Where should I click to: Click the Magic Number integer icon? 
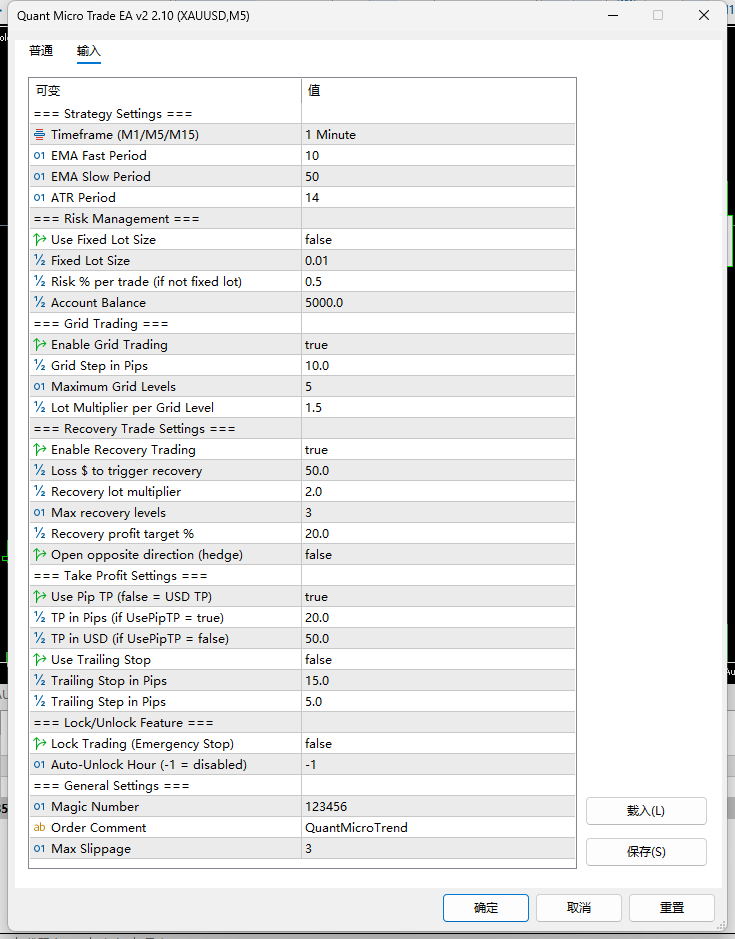tap(40, 807)
